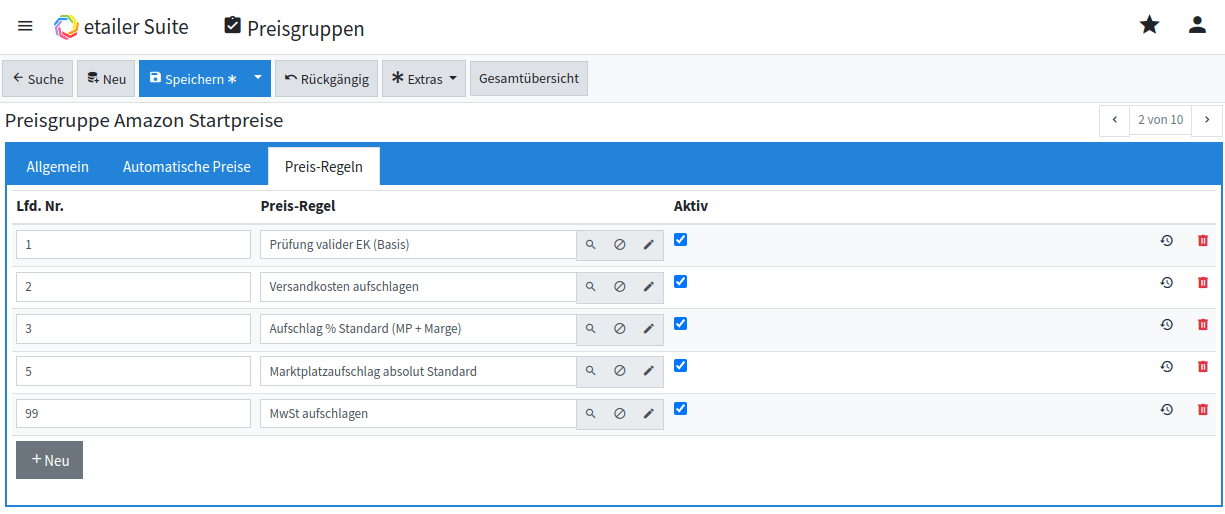Open the Automatische Preise tab
1225x514 pixels.
click(186, 167)
